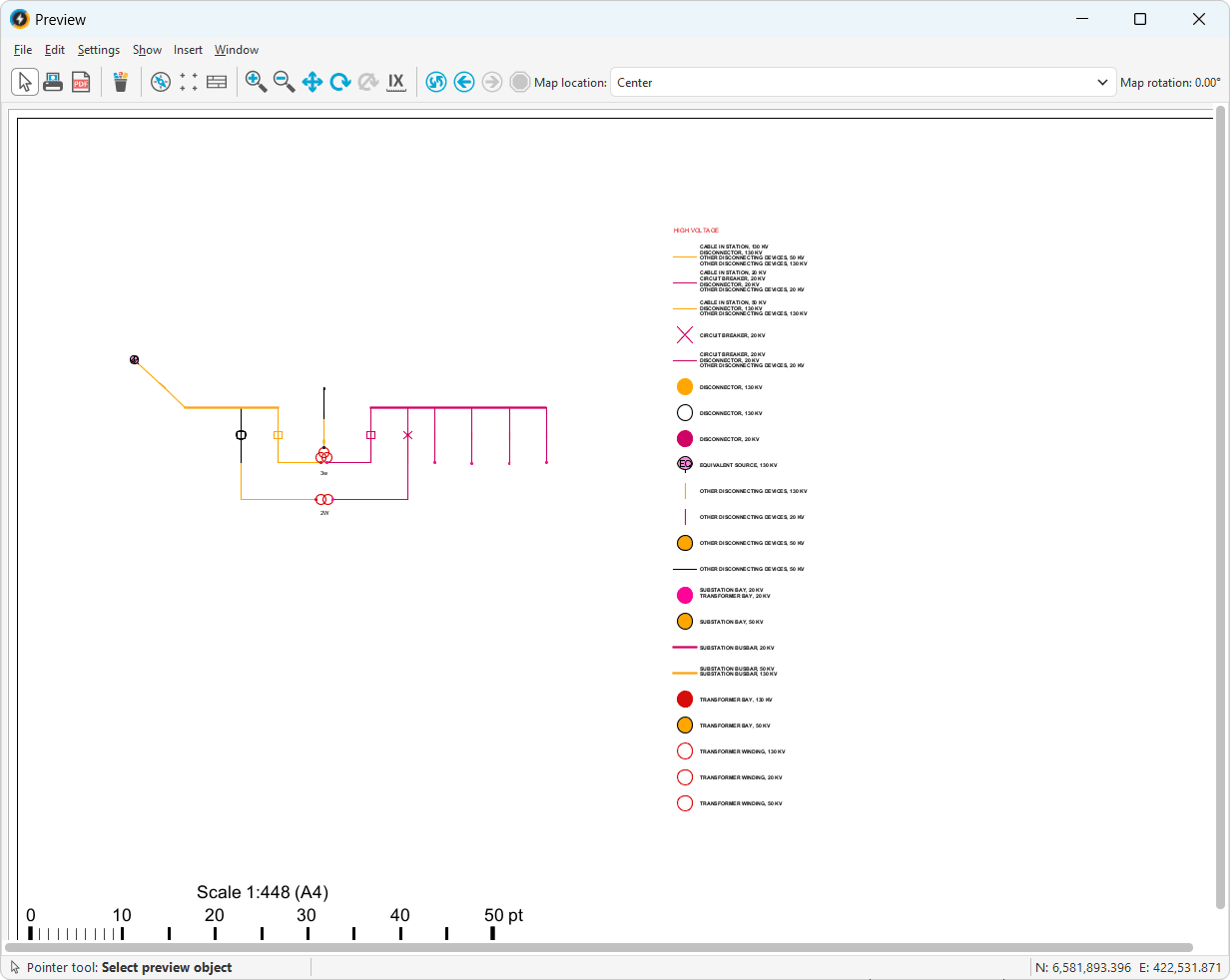Click the horizontal scrollbar at bottom
The height and width of the screenshot is (980, 1230).
(599, 947)
